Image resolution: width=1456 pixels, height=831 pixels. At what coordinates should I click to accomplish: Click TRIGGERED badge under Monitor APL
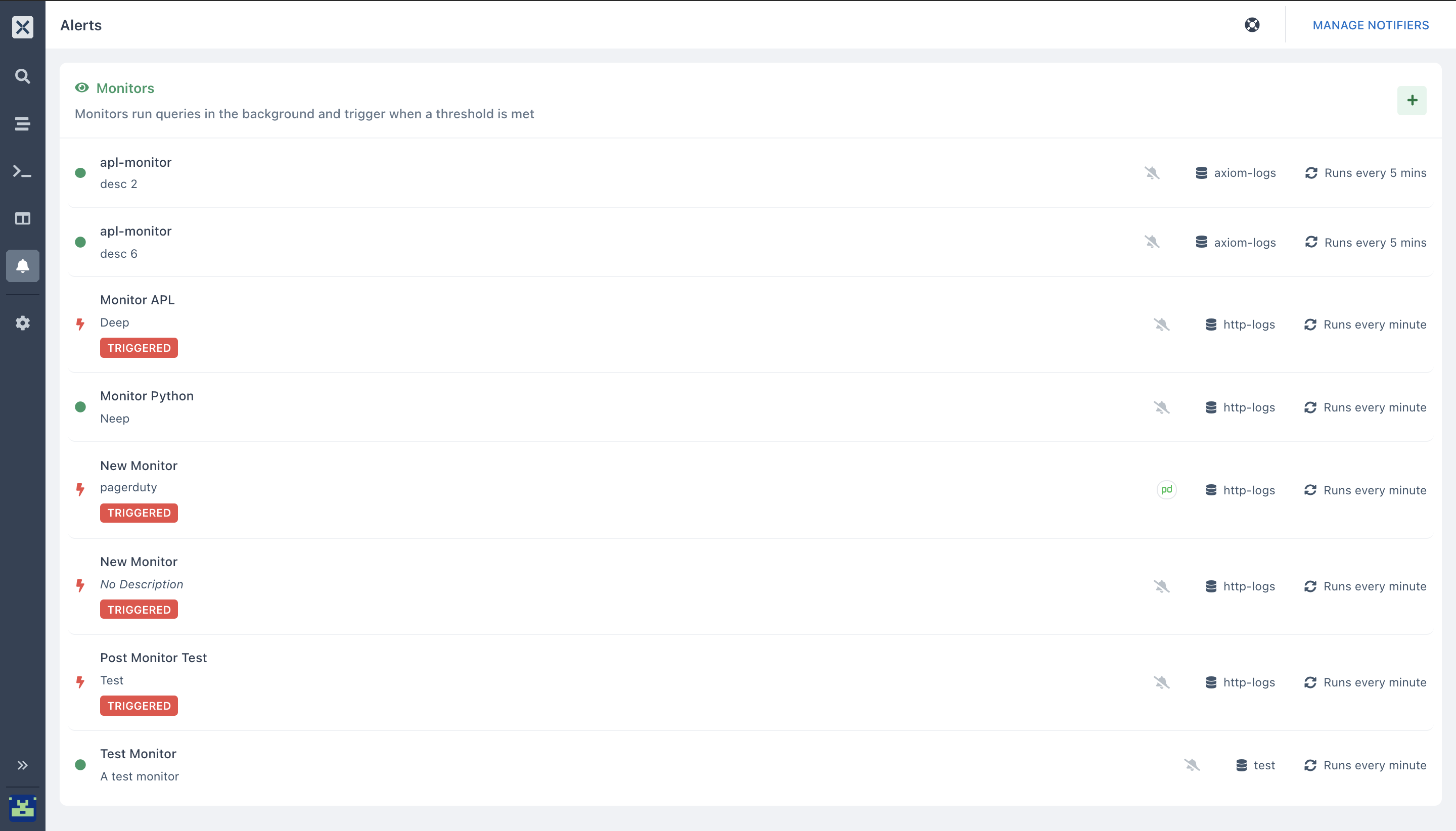pyautogui.click(x=139, y=348)
